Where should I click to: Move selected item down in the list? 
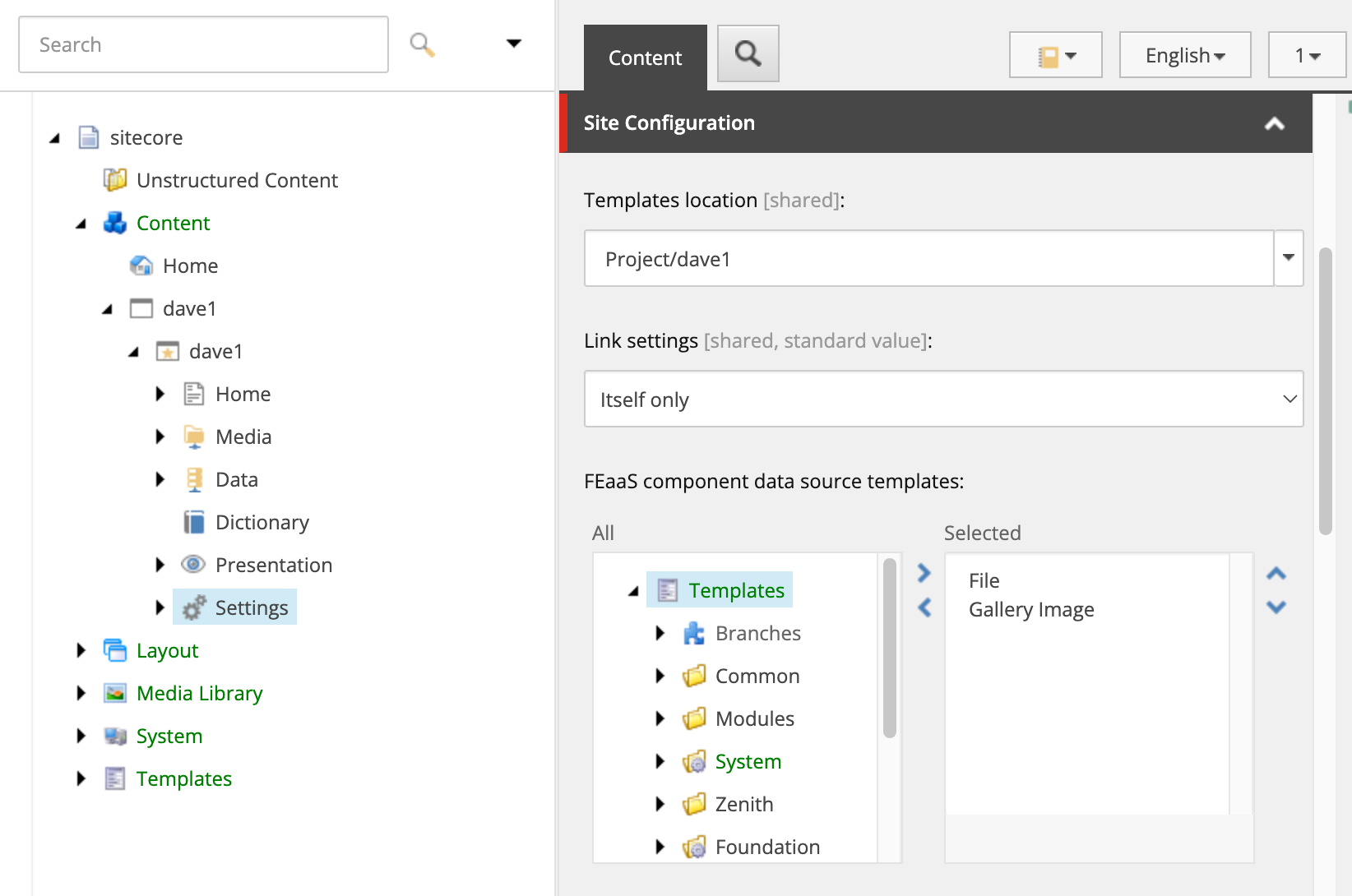(x=1276, y=607)
